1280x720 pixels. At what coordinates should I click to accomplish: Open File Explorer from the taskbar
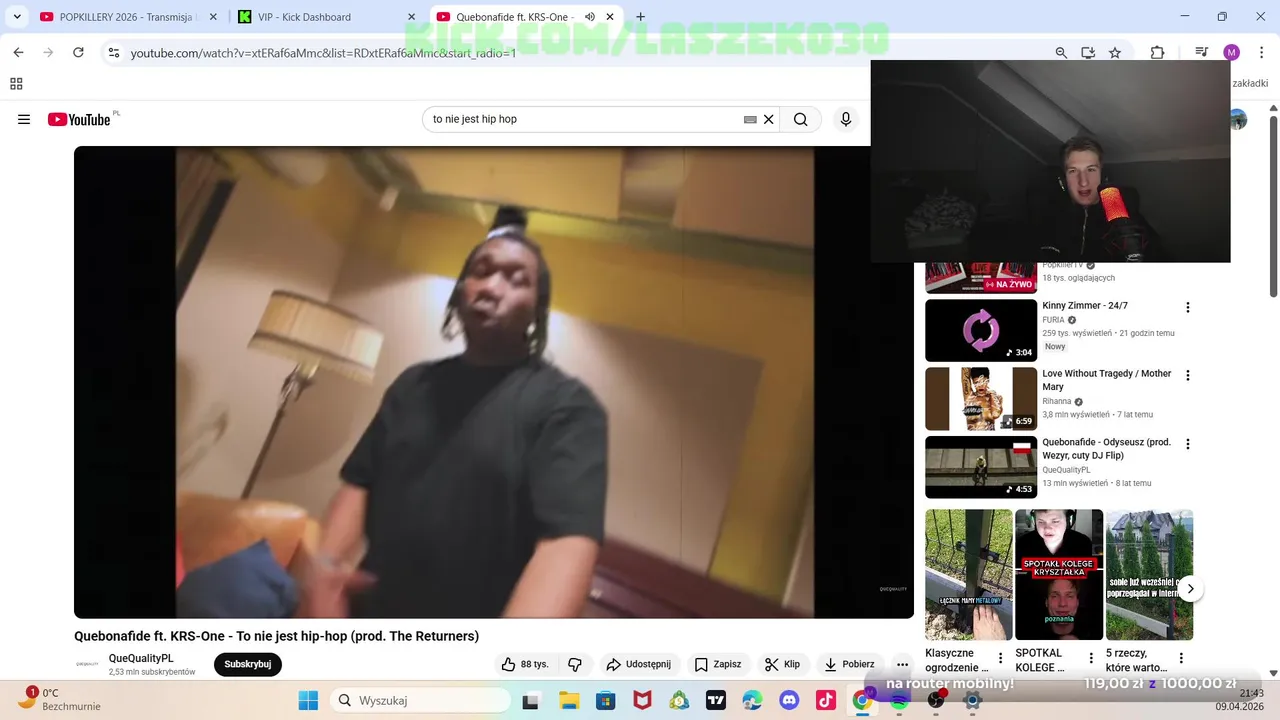(569, 700)
